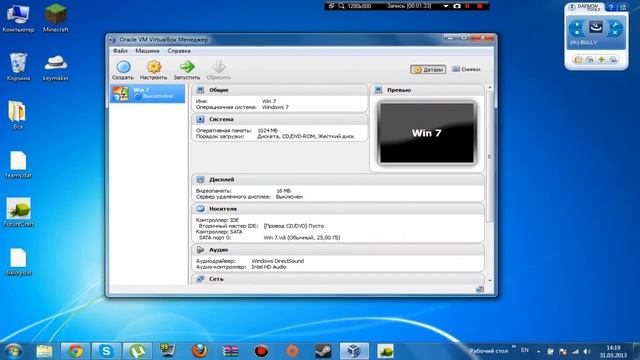Click the '[Привод CD/DVD] Пусто' entry
640x360 pixels.
pyautogui.click(x=294, y=226)
